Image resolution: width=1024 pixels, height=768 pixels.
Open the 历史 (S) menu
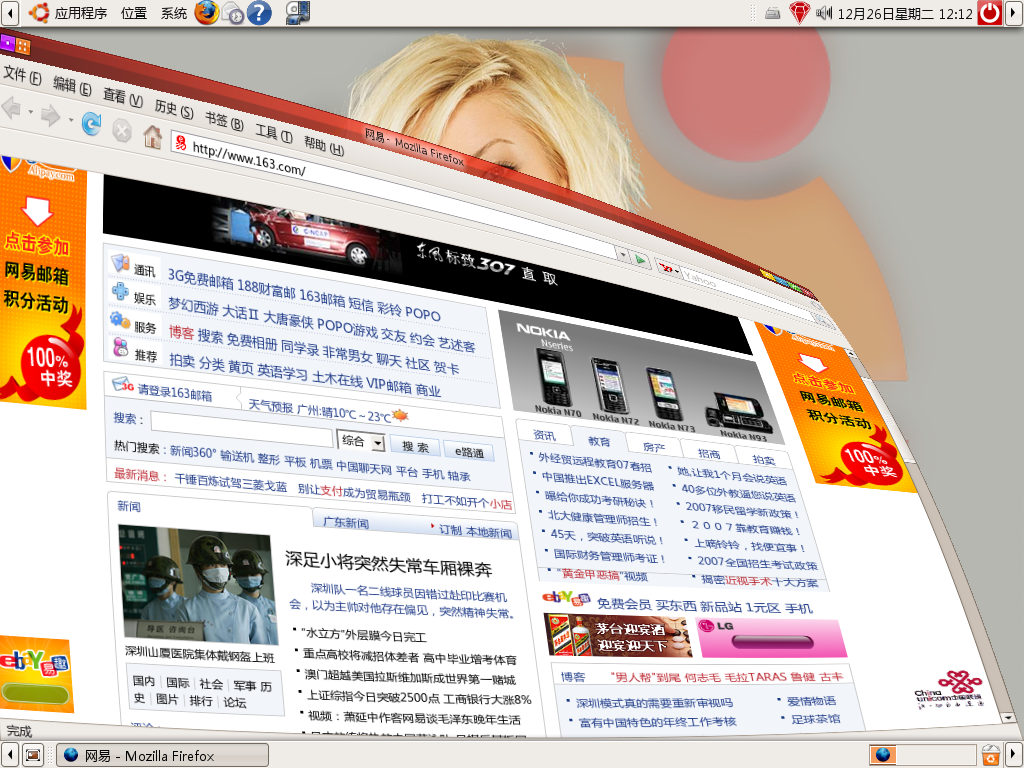point(174,109)
